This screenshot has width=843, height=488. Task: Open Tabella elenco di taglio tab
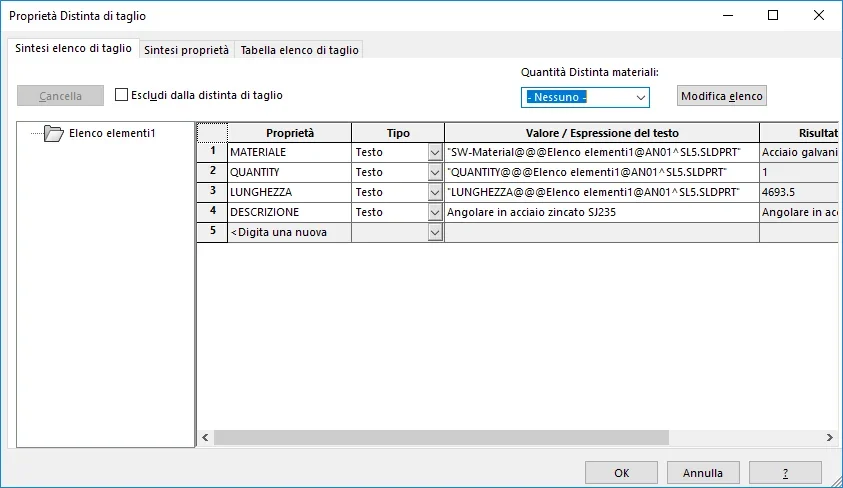(x=299, y=50)
